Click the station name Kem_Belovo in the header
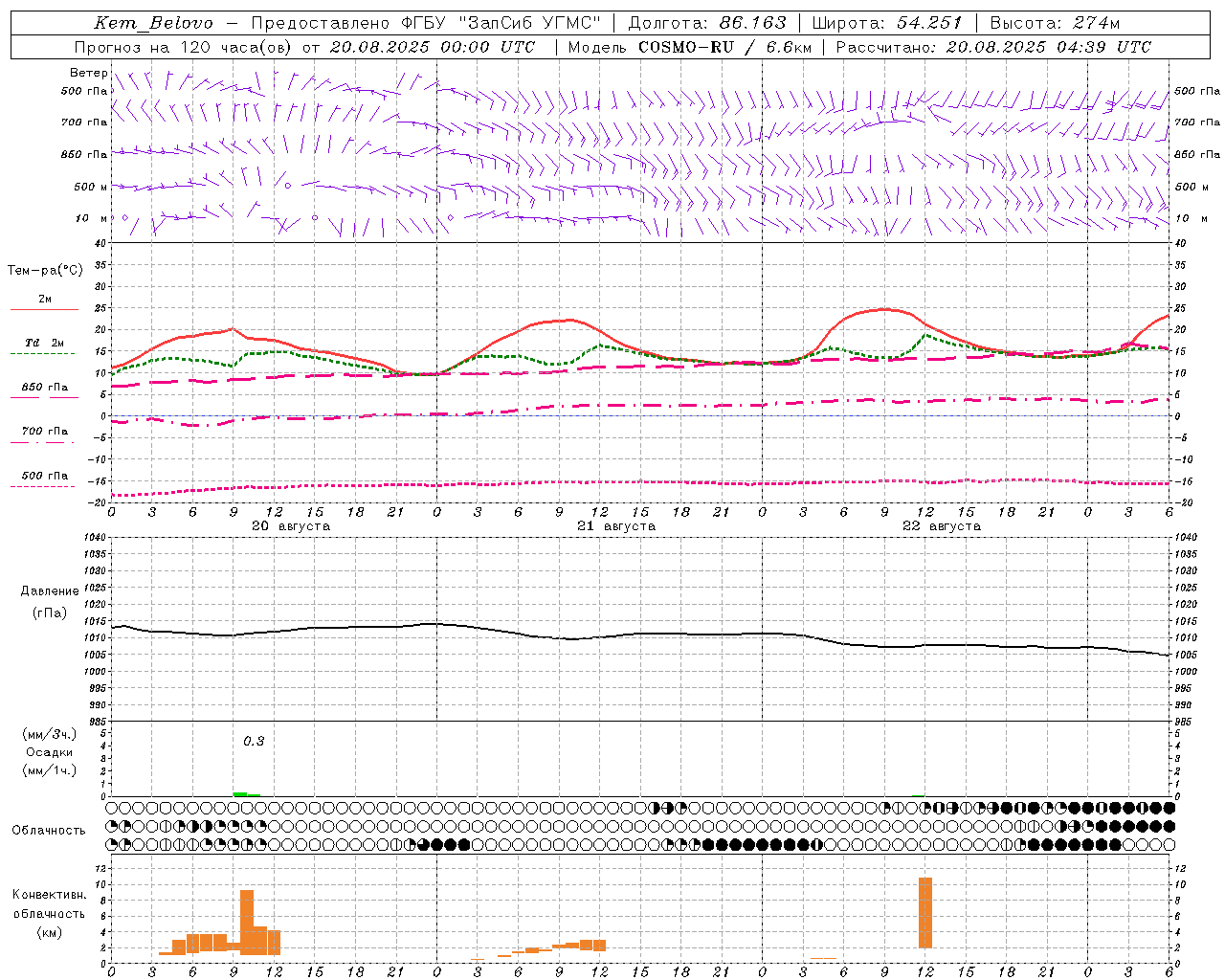This screenshot has height=980, width=1225. coord(153,23)
